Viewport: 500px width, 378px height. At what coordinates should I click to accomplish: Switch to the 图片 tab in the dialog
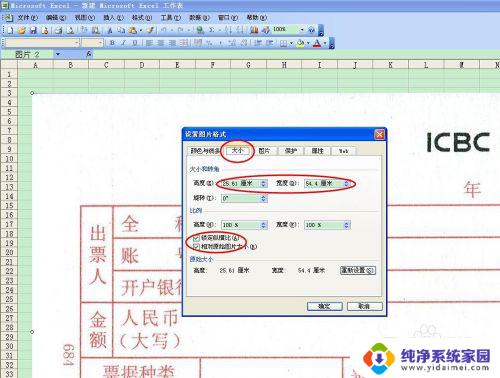(264, 151)
